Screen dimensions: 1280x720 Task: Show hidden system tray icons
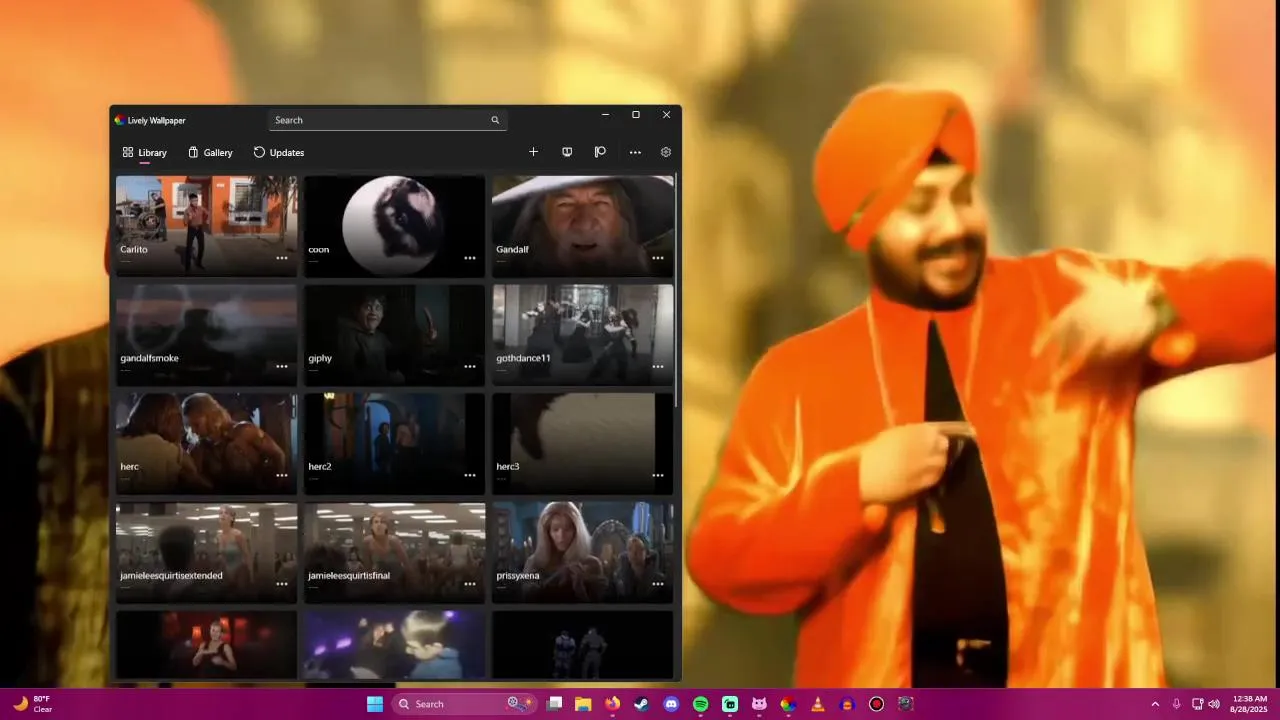1155,704
